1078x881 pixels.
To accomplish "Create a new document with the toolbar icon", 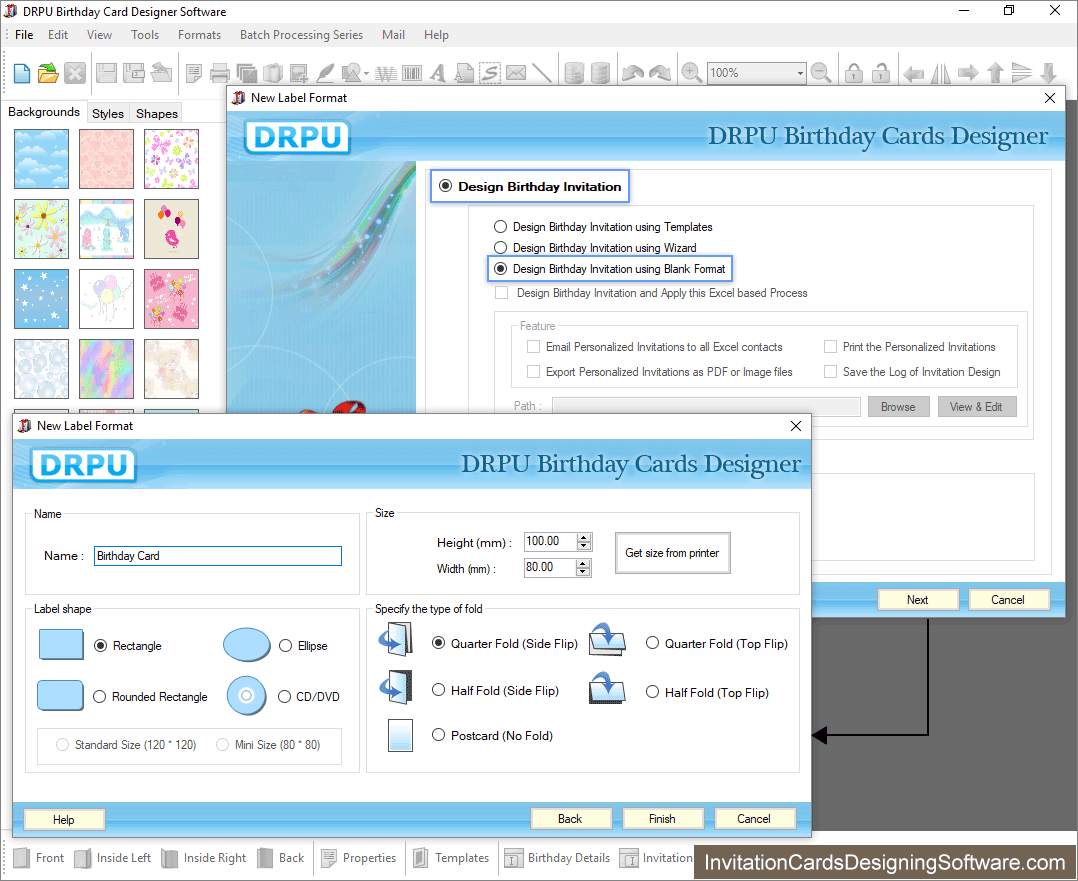I will click(x=22, y=72).
